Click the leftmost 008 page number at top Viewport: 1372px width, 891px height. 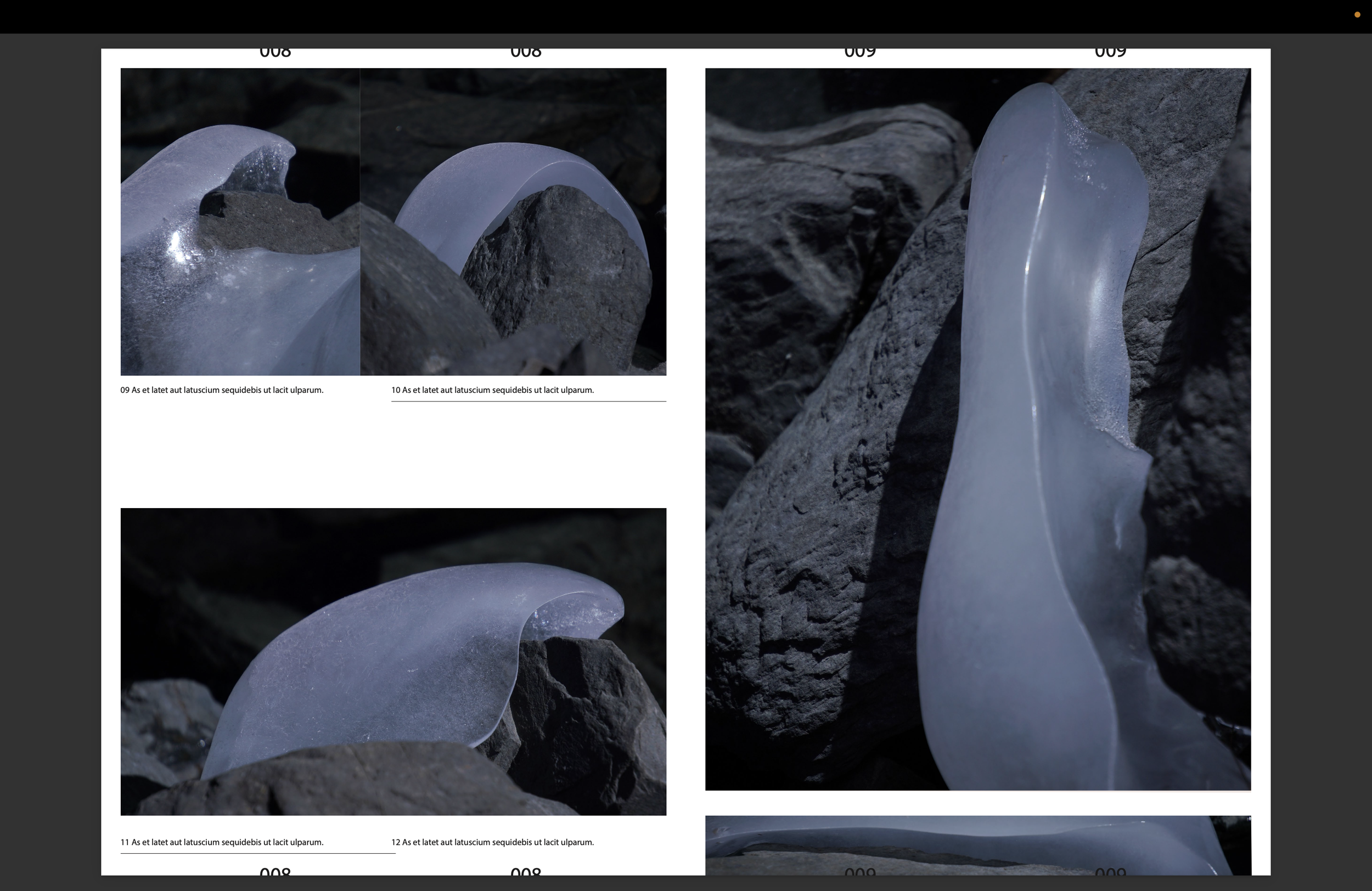[275, 53]
